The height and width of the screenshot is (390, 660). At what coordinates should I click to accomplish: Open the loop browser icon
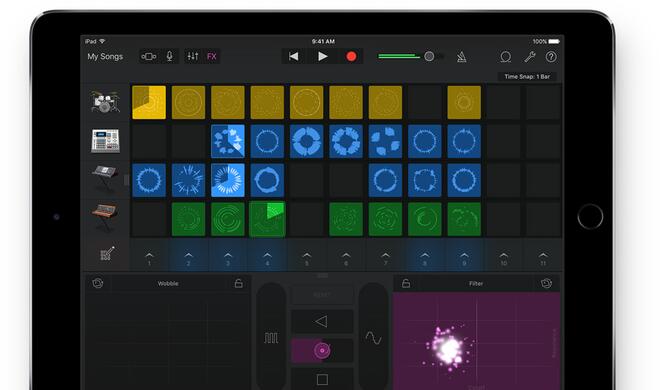pyautogui.click(x=506, y=57)
